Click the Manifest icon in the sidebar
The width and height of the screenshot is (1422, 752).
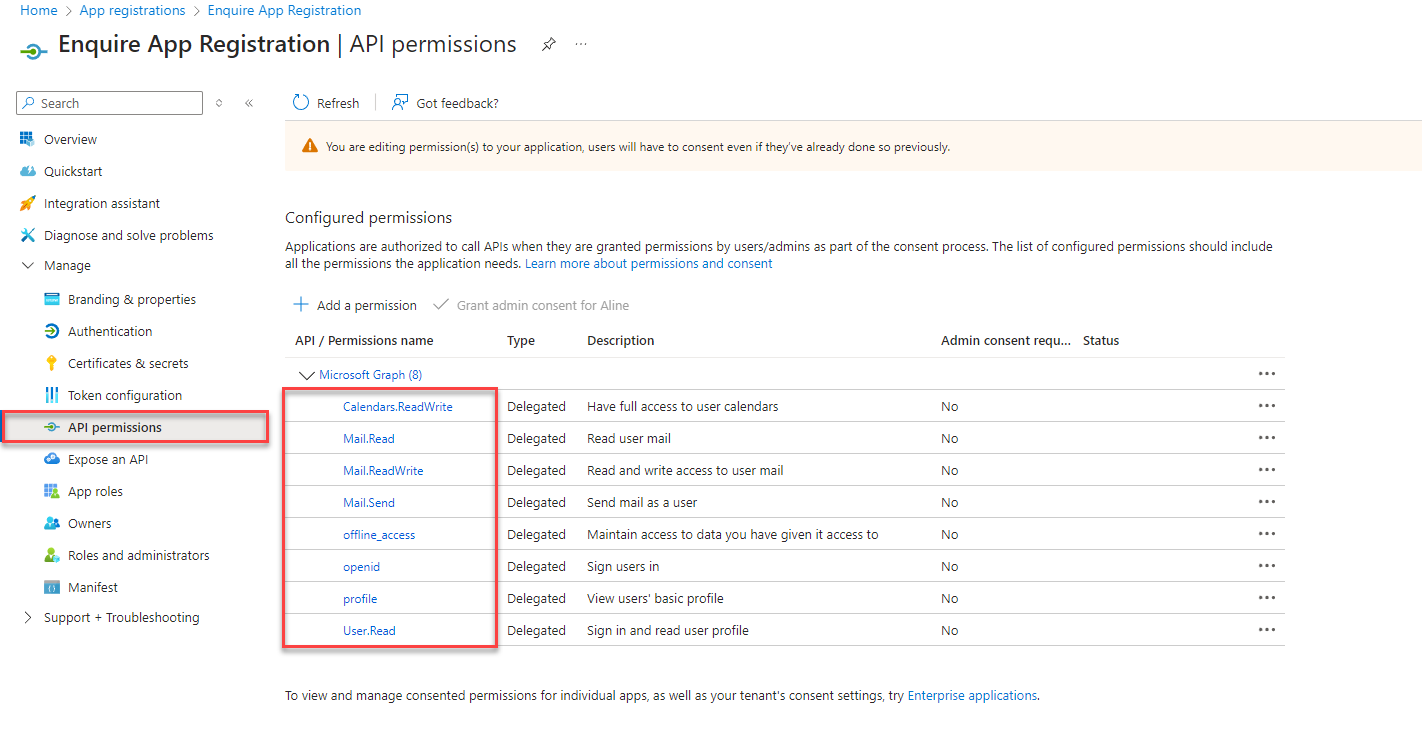[51, 587]
